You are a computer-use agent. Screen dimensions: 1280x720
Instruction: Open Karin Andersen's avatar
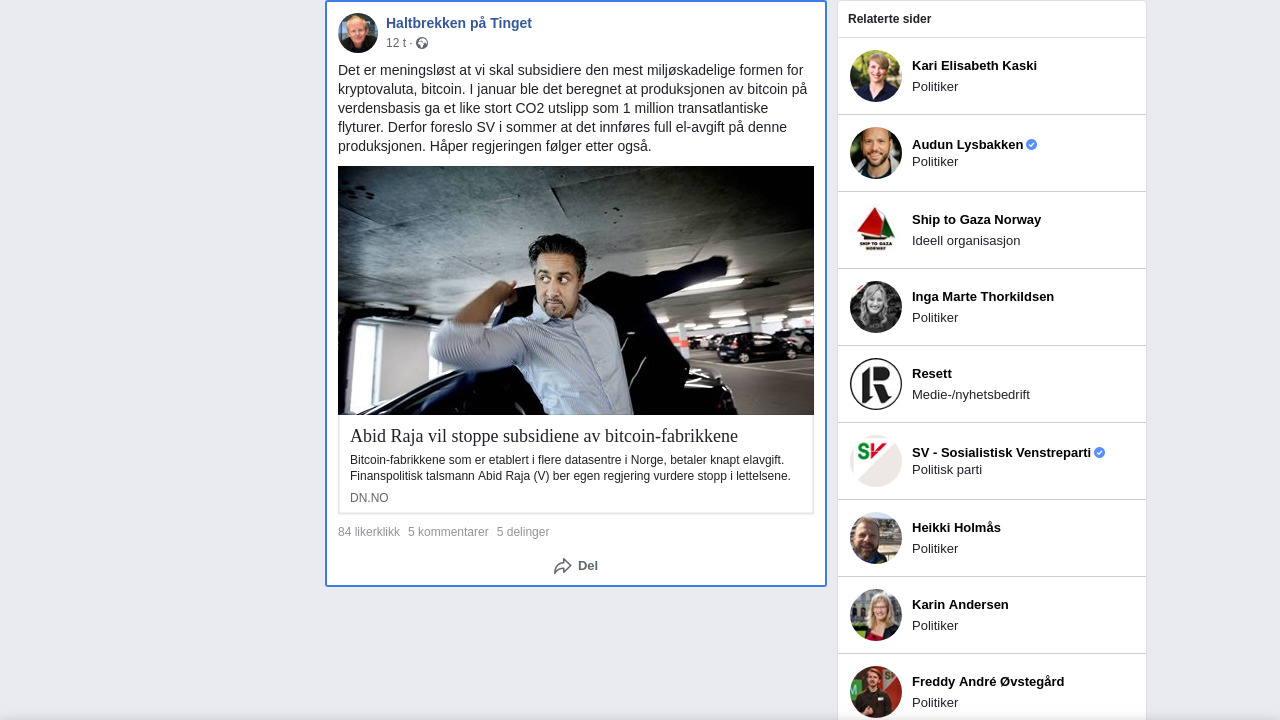pos(876,615)
